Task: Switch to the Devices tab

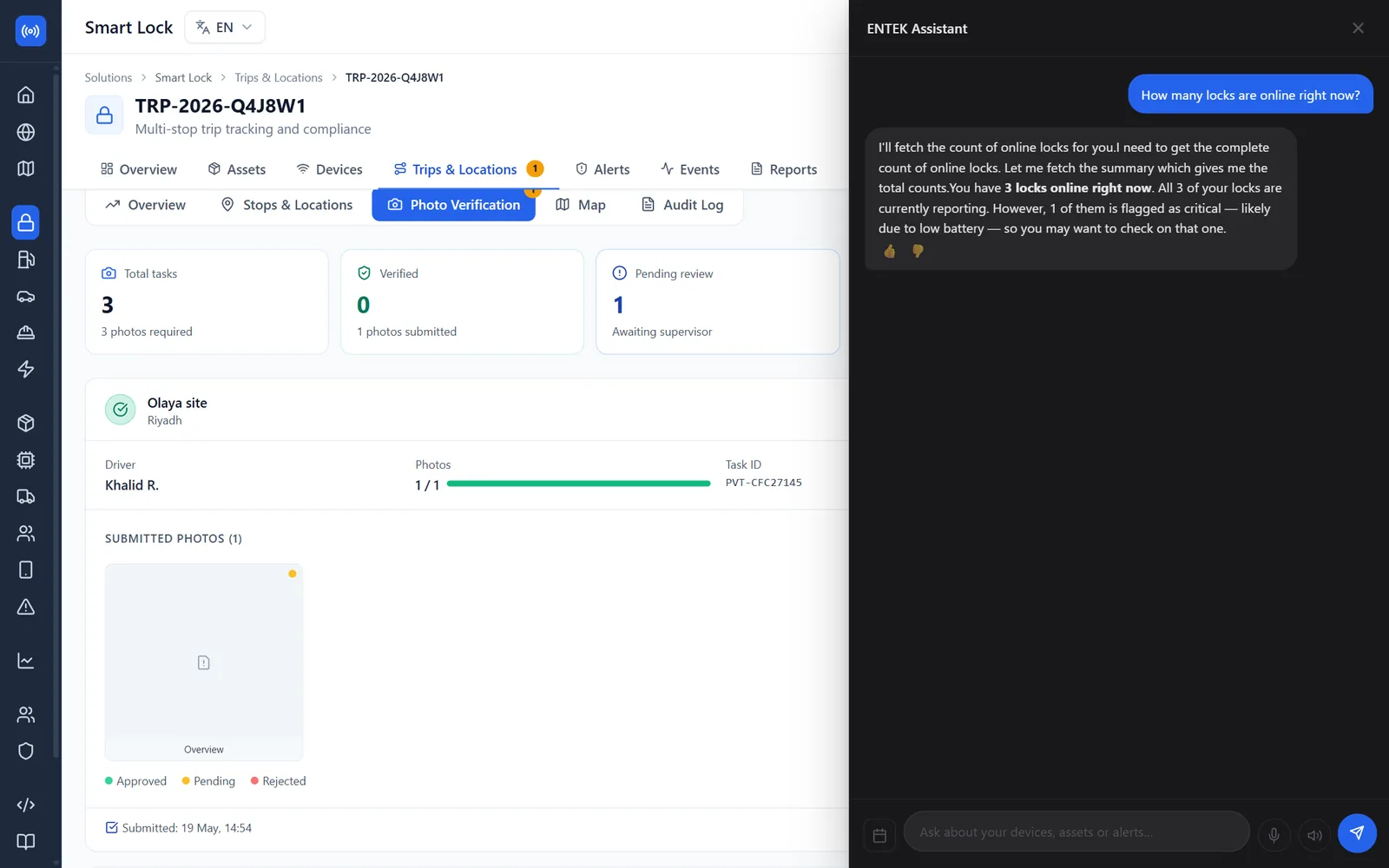Action: pyautogui.click(x=330, y=169)
